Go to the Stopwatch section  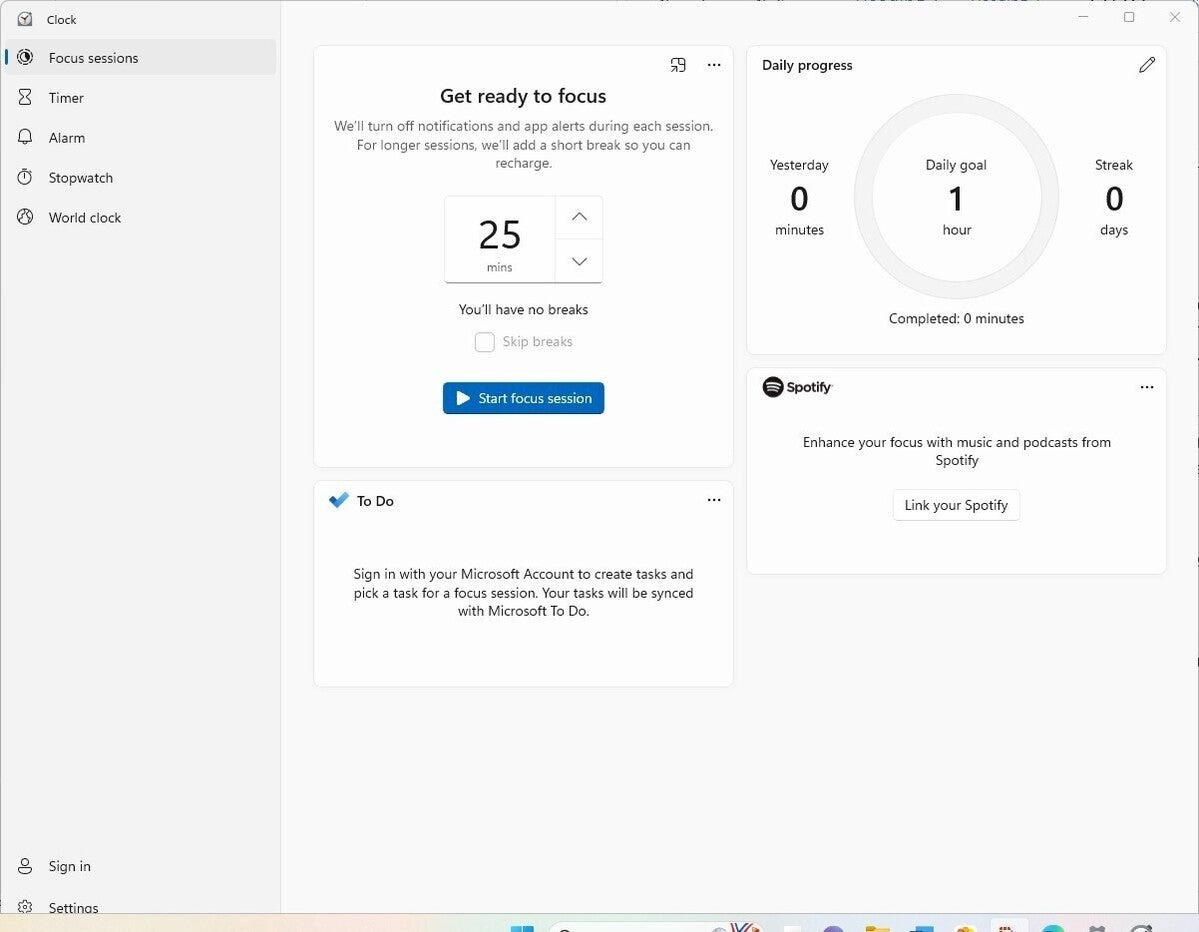point(141,177)
